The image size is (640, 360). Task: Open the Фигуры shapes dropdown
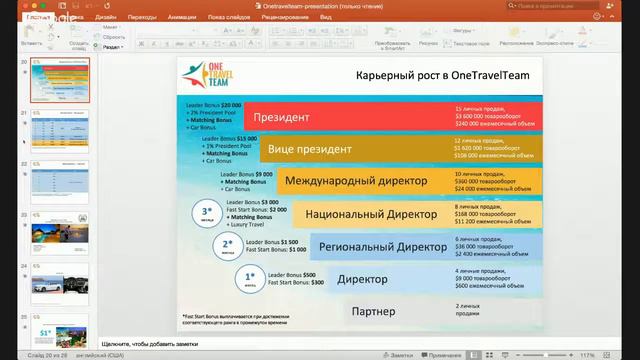pyautogui.click(x=461, y=31)
